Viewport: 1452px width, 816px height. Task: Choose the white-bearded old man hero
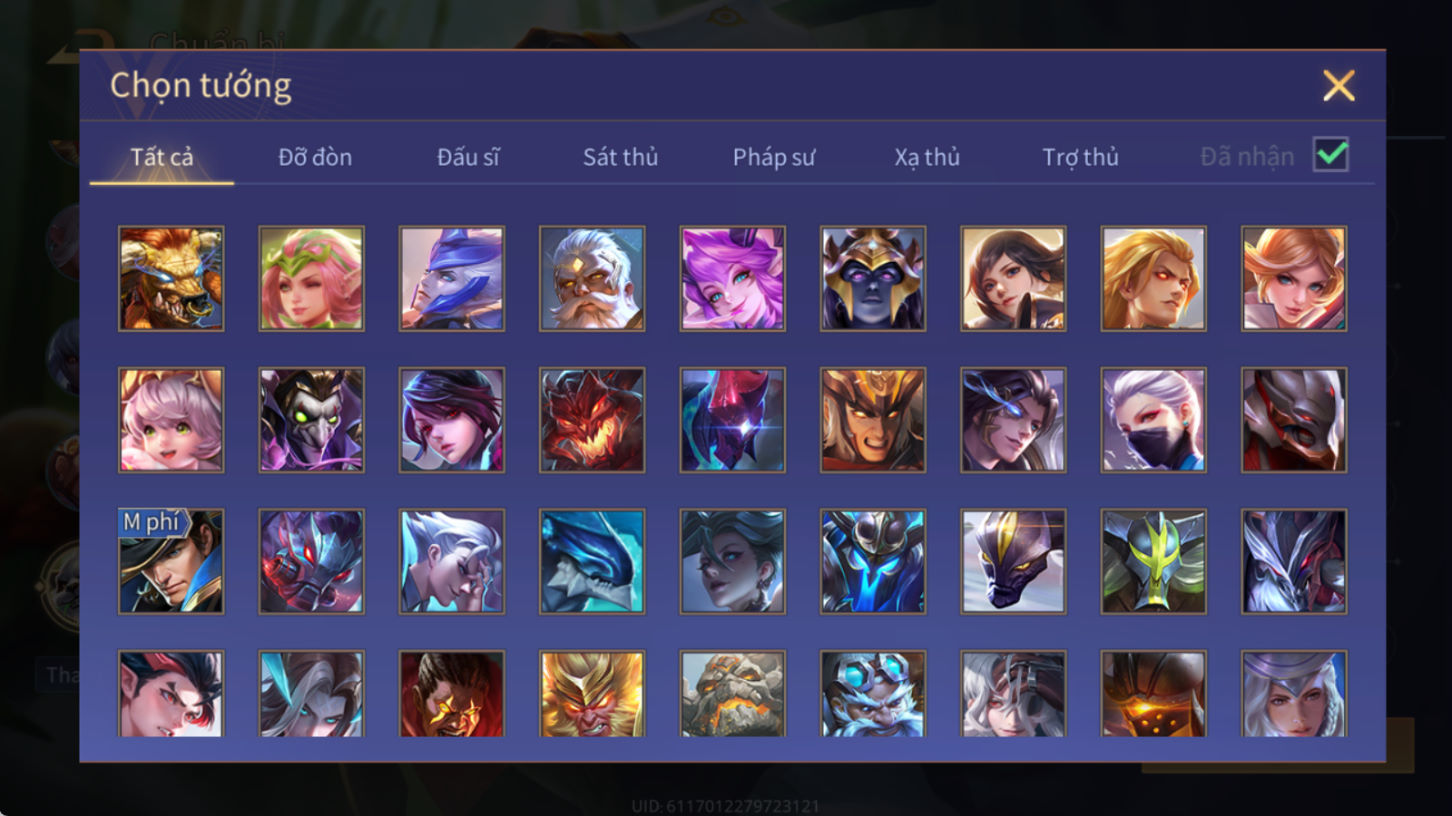[x=592, y=278]
